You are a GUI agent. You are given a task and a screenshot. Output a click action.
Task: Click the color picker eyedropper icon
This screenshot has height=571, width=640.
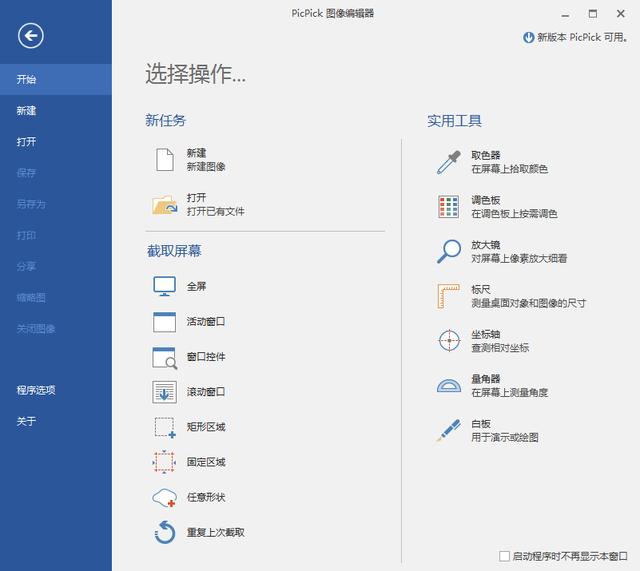[x=449, y=162]
